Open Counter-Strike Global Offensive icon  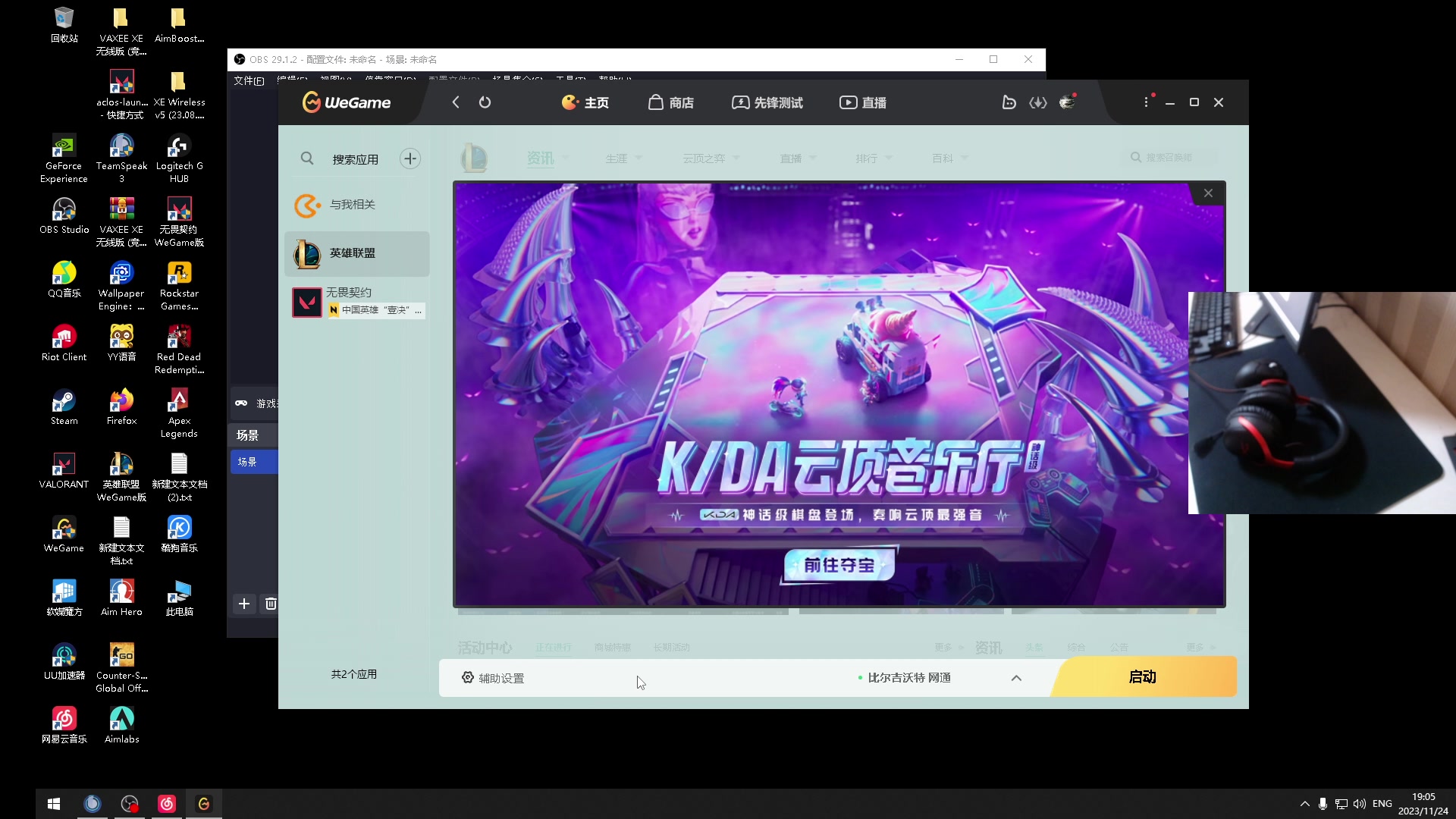click(121, 668)
